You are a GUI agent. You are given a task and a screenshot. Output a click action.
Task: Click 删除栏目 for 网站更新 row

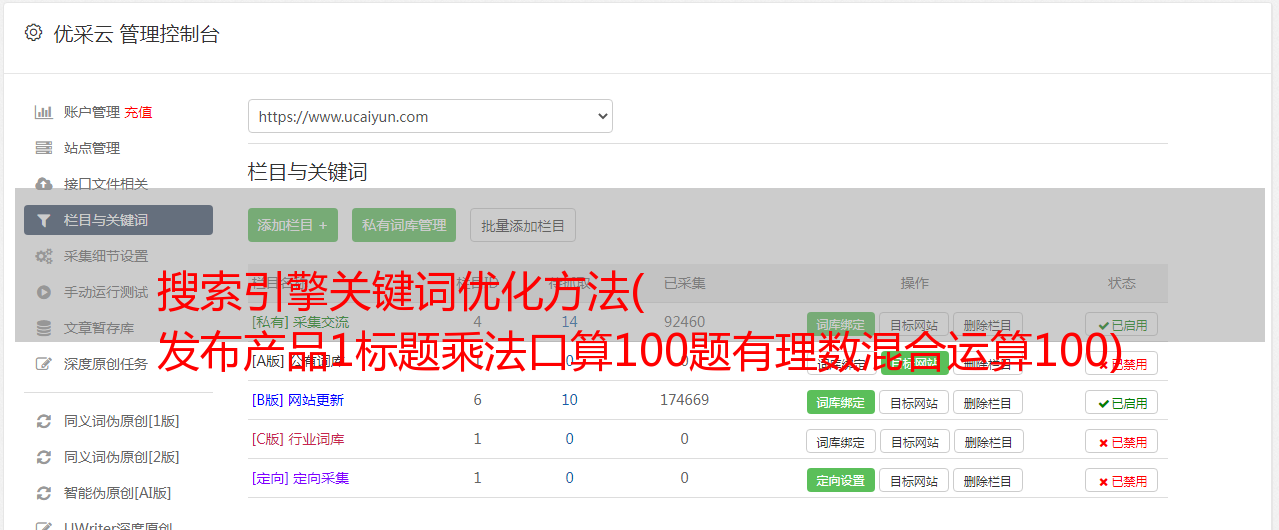point(988,402)
